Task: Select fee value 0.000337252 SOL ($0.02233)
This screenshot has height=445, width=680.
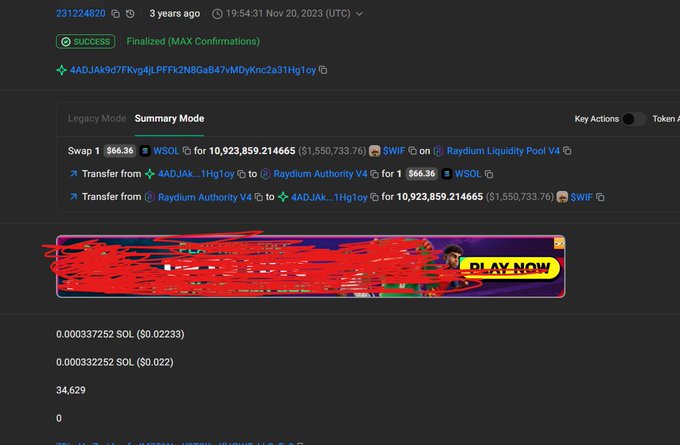Action: 120,334
